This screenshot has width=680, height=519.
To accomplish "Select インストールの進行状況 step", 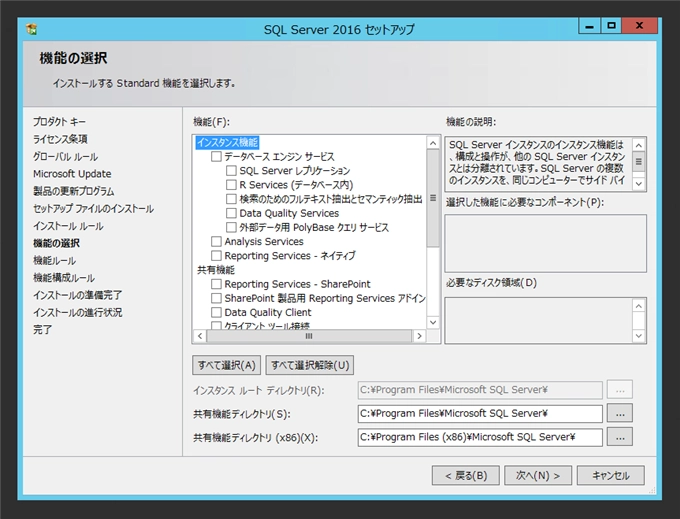I will pos(78,313).
